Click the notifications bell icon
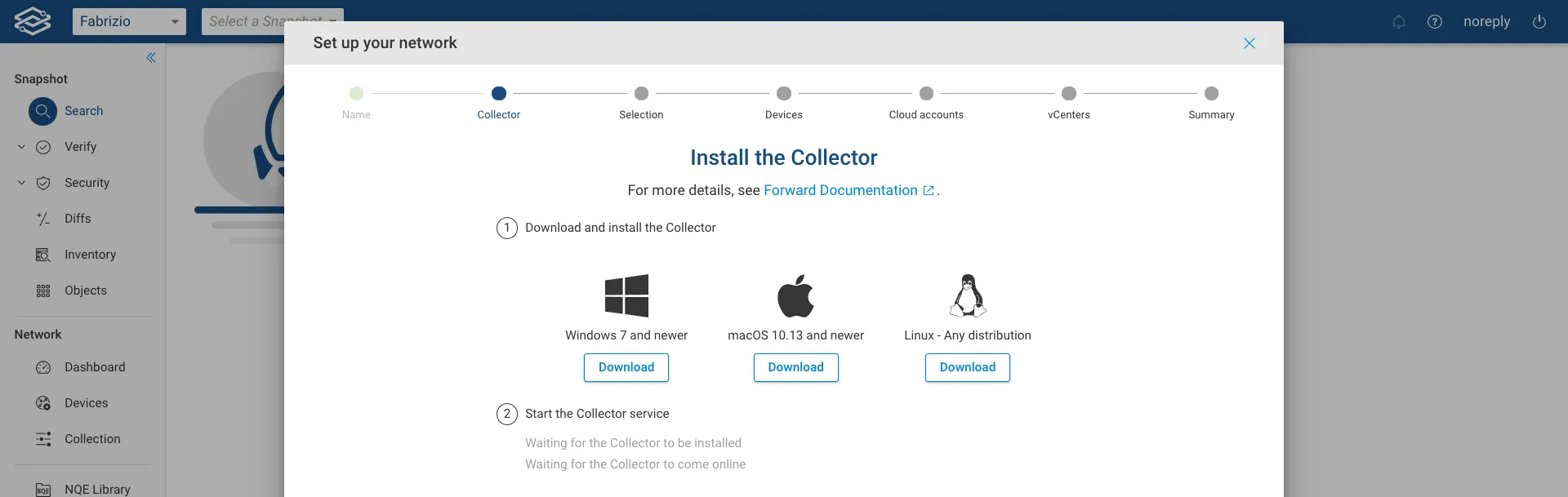The image size is (1568, 497). [x=1399, y=22]
